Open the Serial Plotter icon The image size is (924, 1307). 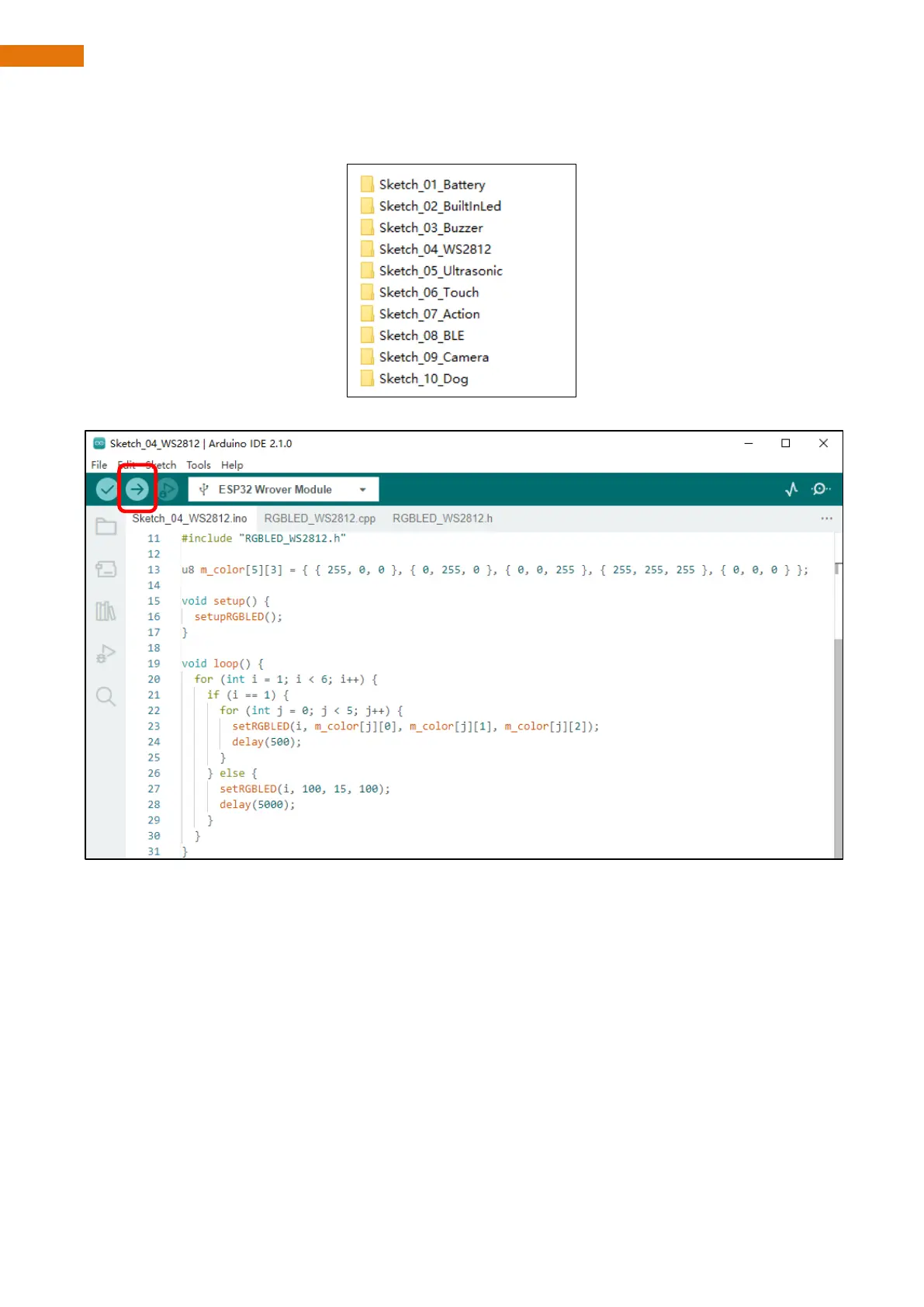(791, 489)
